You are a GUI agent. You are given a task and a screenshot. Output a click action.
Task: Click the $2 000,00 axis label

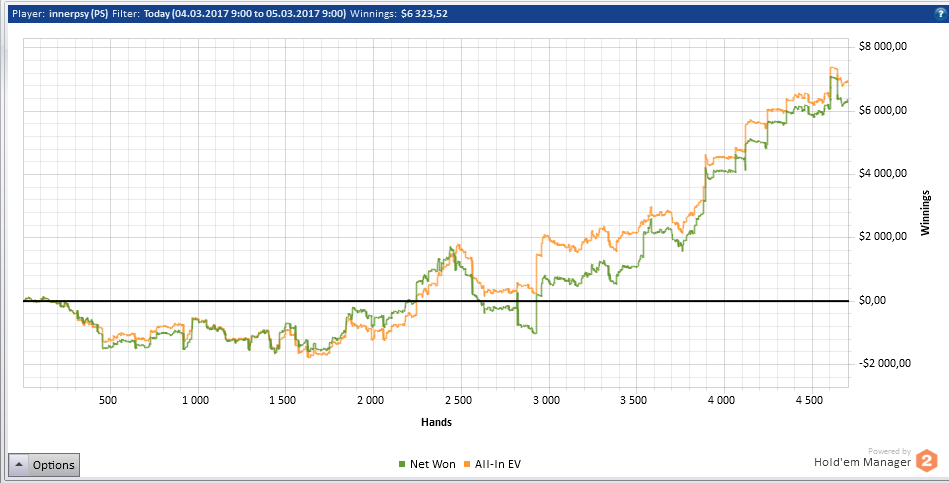(x=882, y=237)
